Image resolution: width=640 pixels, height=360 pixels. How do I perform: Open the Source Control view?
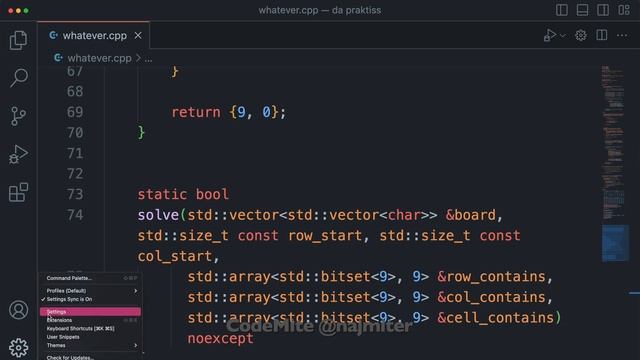[x=18, y=116]
